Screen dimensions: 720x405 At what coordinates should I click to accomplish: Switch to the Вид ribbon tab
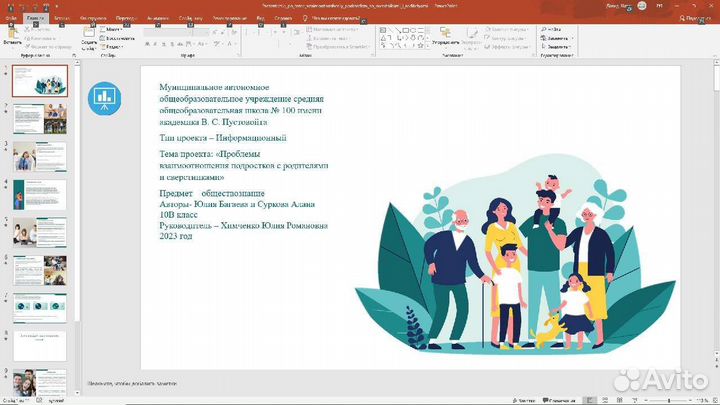click(260, 18)
